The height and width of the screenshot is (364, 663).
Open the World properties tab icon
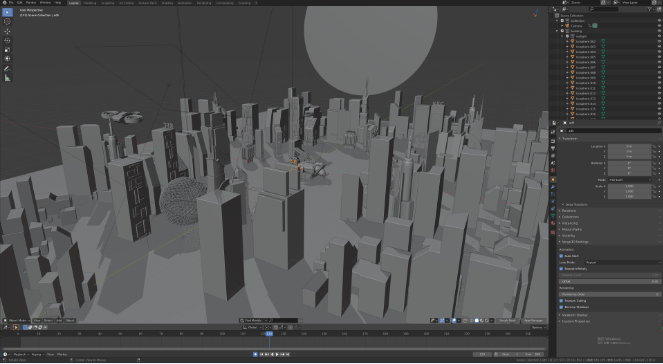(553, 170)
